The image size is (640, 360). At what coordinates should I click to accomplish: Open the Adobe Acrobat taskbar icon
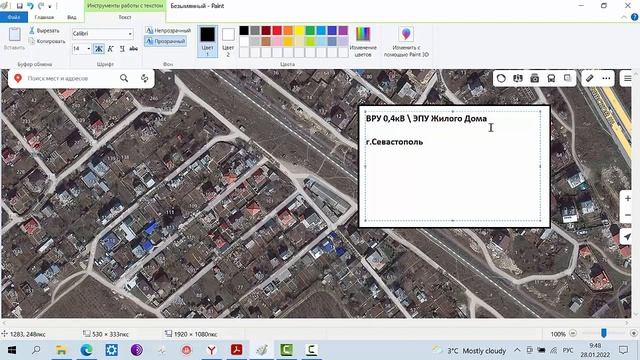(236, 350)
